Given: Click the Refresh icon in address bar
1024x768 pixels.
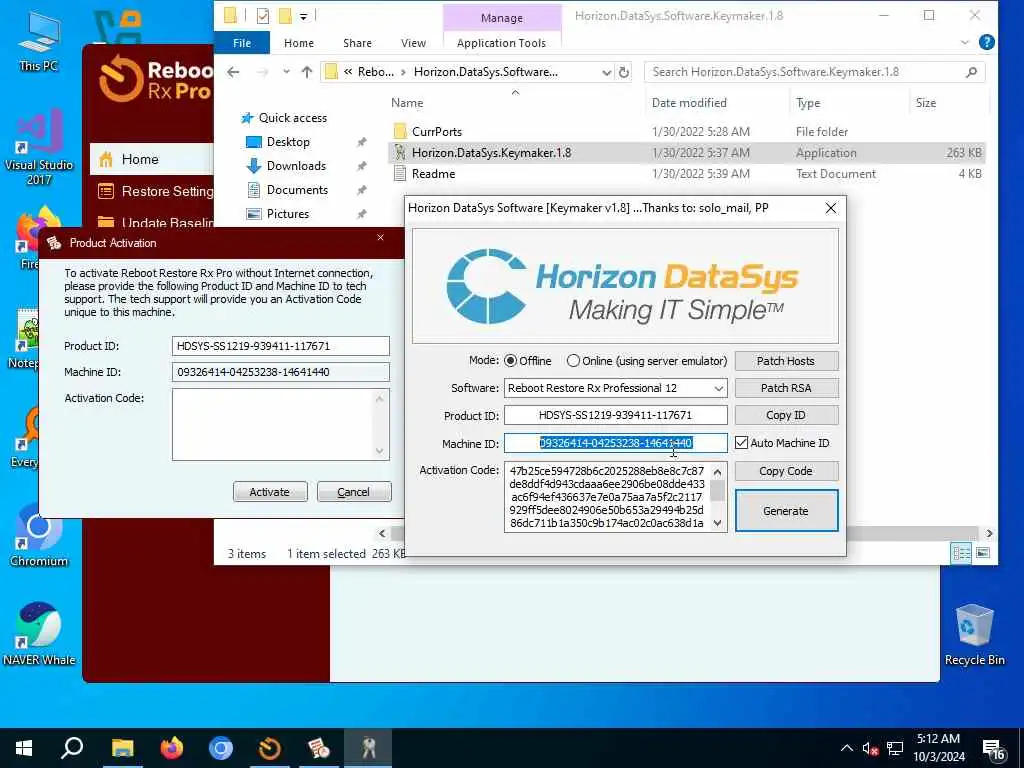Looking at the screenshot, I should pos(624,72).
